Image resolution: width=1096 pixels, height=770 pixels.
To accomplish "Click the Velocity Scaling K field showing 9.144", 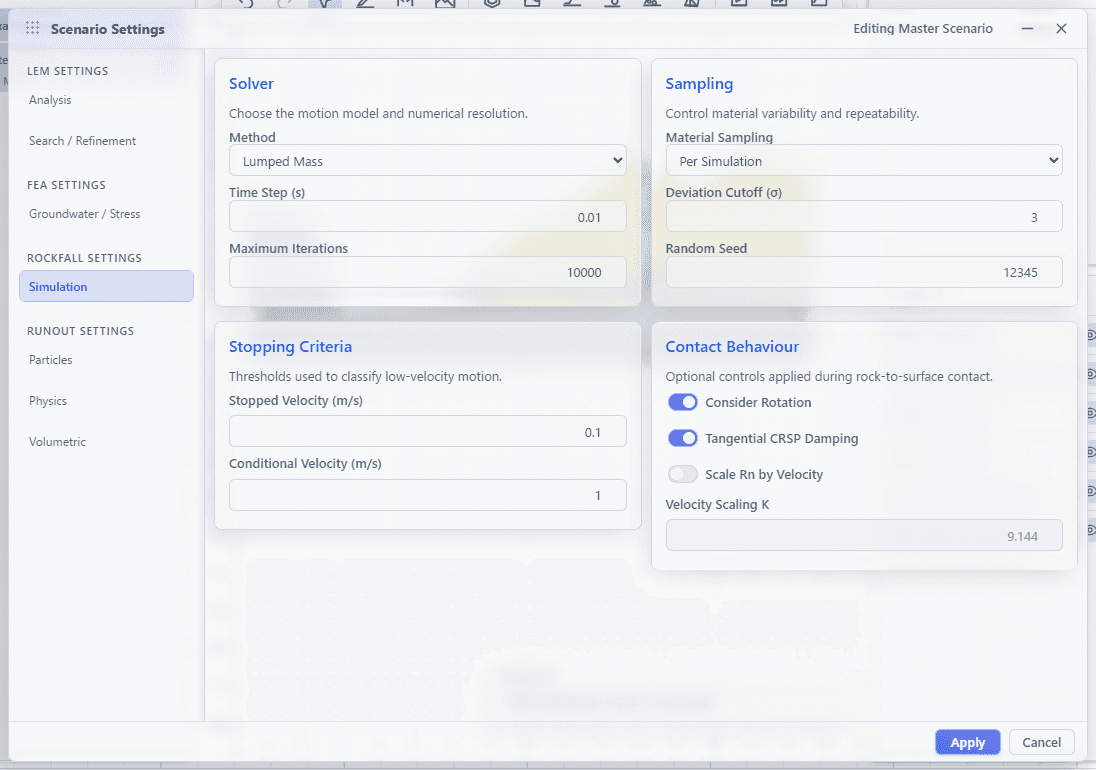I will click(864, 536).
